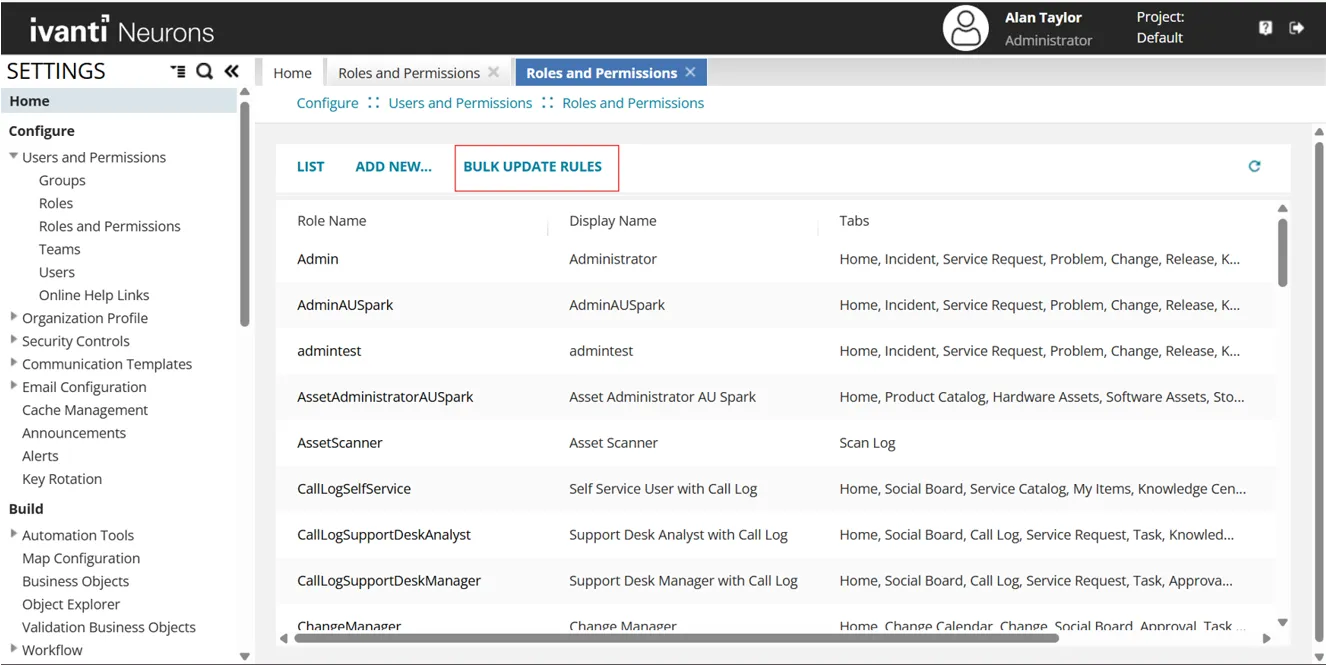Sort by the Role Name column header

pos(332,221)
